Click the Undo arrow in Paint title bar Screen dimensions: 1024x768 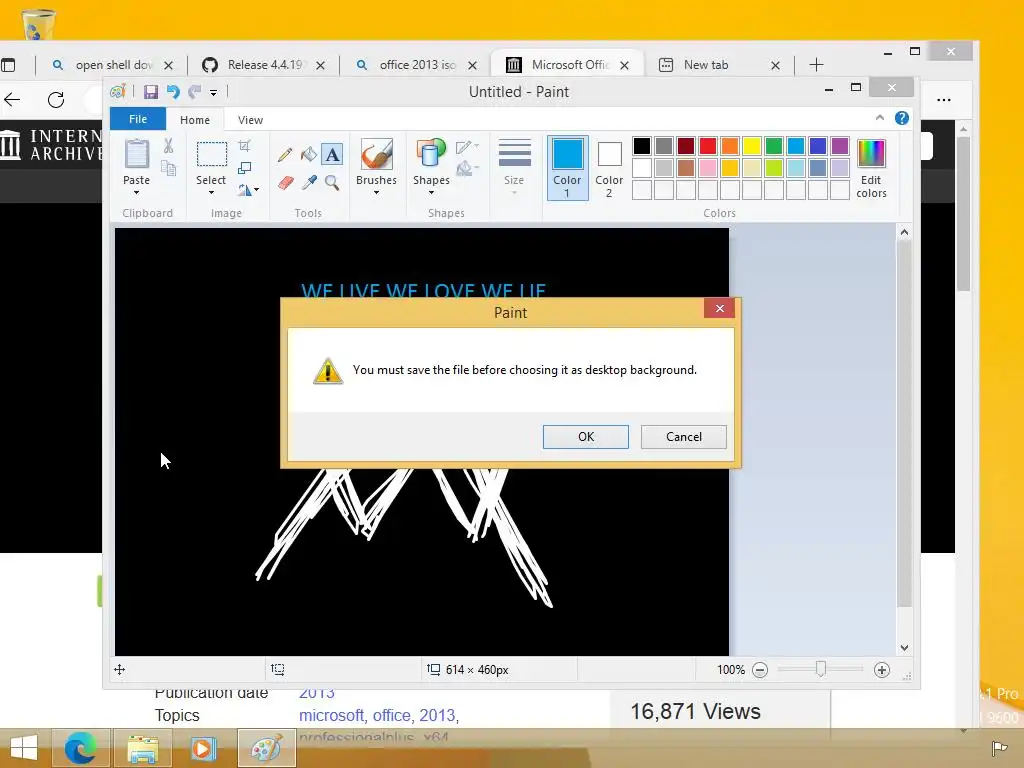click(173, 92)
